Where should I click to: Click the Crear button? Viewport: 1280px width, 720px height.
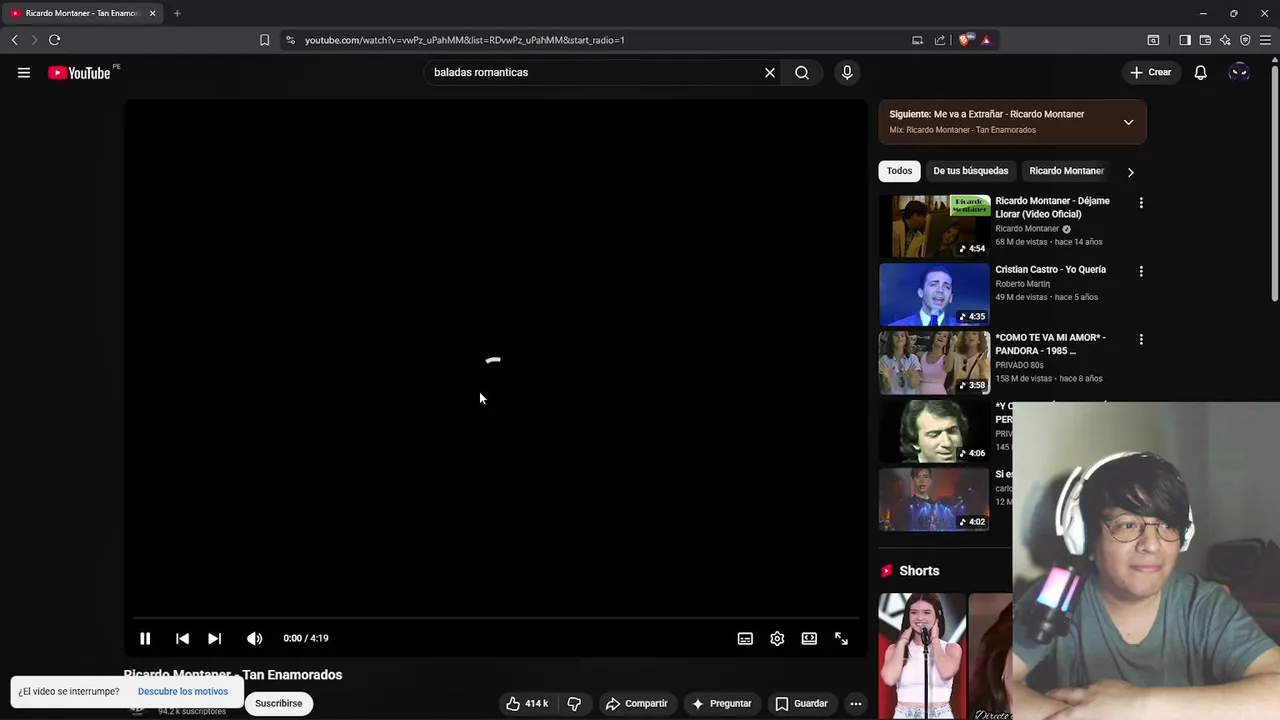click(1150, 72)
